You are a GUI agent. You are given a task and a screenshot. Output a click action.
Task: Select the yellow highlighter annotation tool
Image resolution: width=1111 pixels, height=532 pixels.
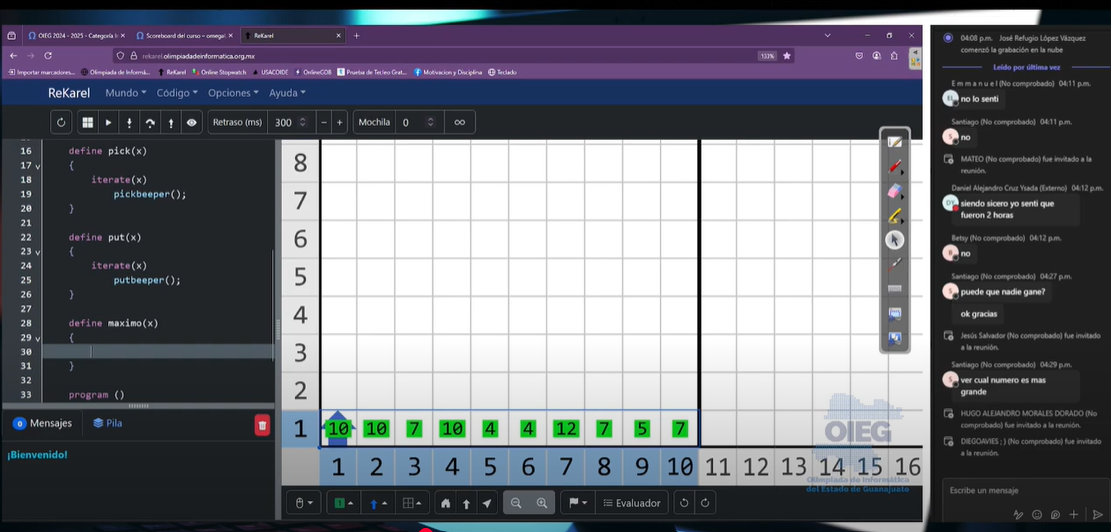tap(894, 215)
